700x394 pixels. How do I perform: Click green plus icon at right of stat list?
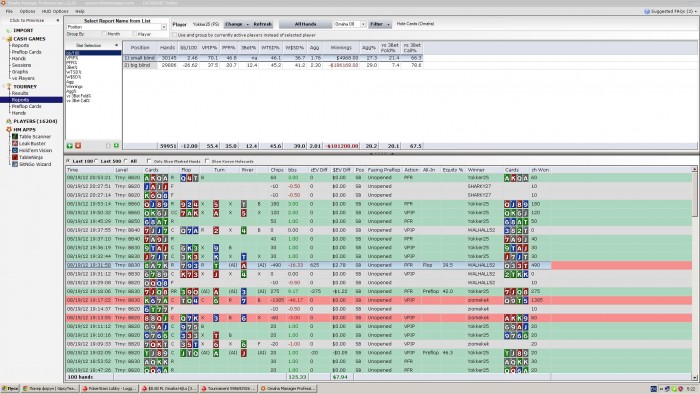tap(117, 146)
